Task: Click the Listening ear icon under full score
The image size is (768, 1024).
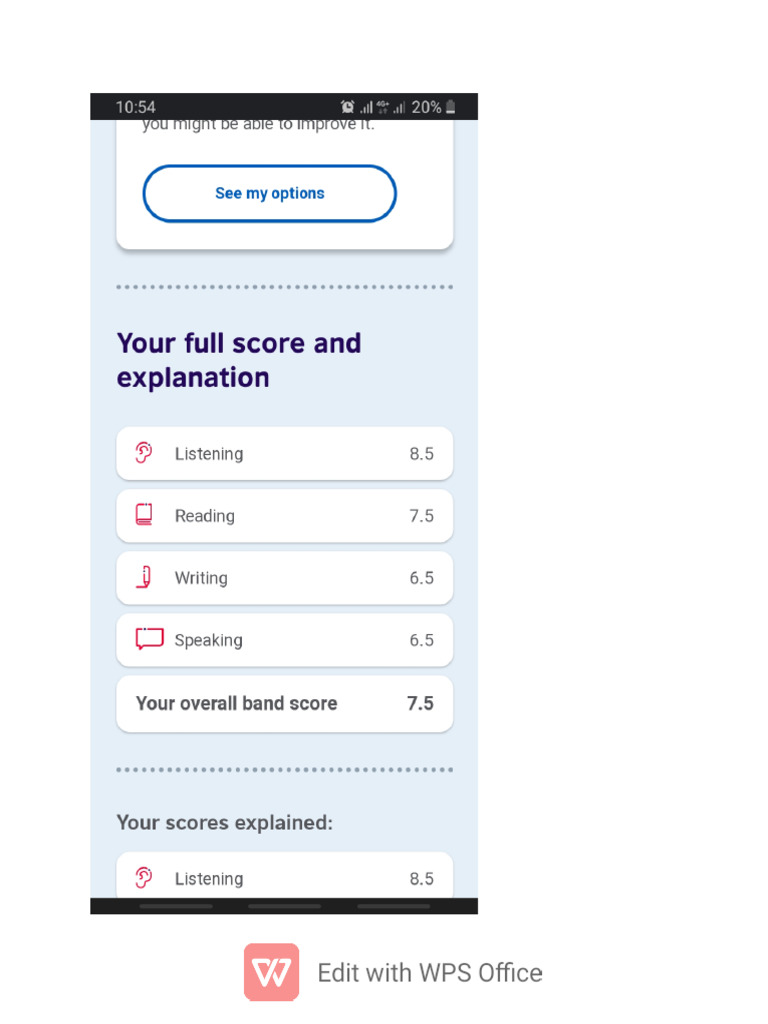Action: tap(144, 453)
